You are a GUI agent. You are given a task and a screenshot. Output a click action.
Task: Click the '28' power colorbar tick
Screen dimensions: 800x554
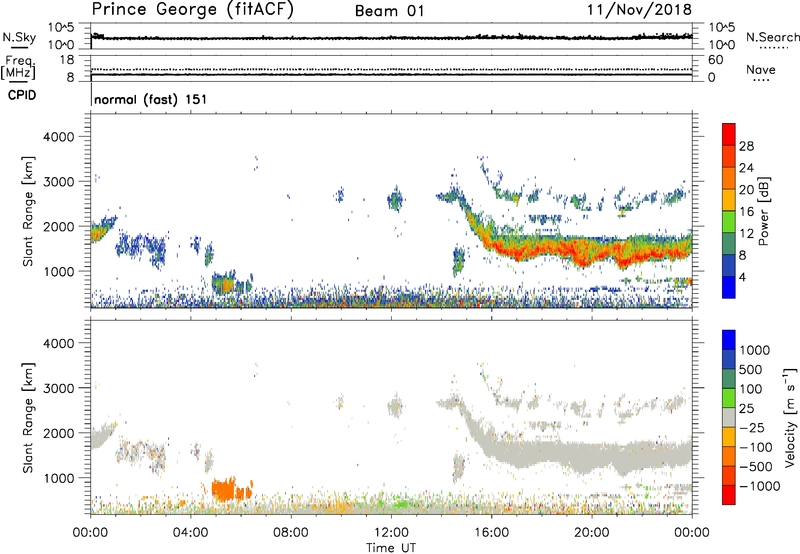(746, 146)
